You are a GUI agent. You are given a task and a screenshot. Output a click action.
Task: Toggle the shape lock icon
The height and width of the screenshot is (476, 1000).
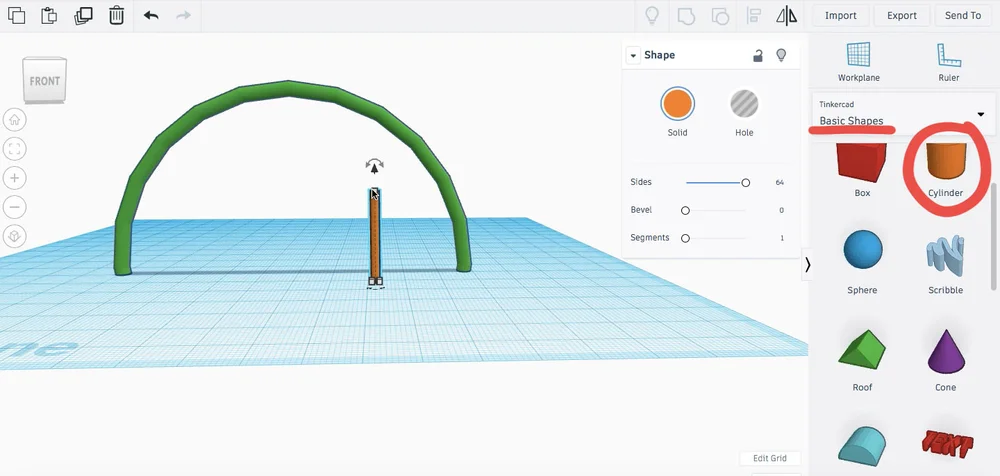pyautogui.click(x=758, y=56)
